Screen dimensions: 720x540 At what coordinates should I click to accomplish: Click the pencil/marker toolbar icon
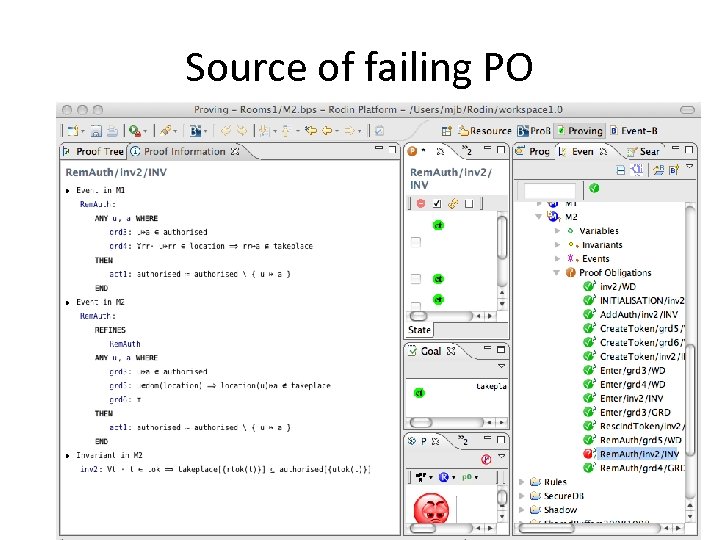point(166,130)
